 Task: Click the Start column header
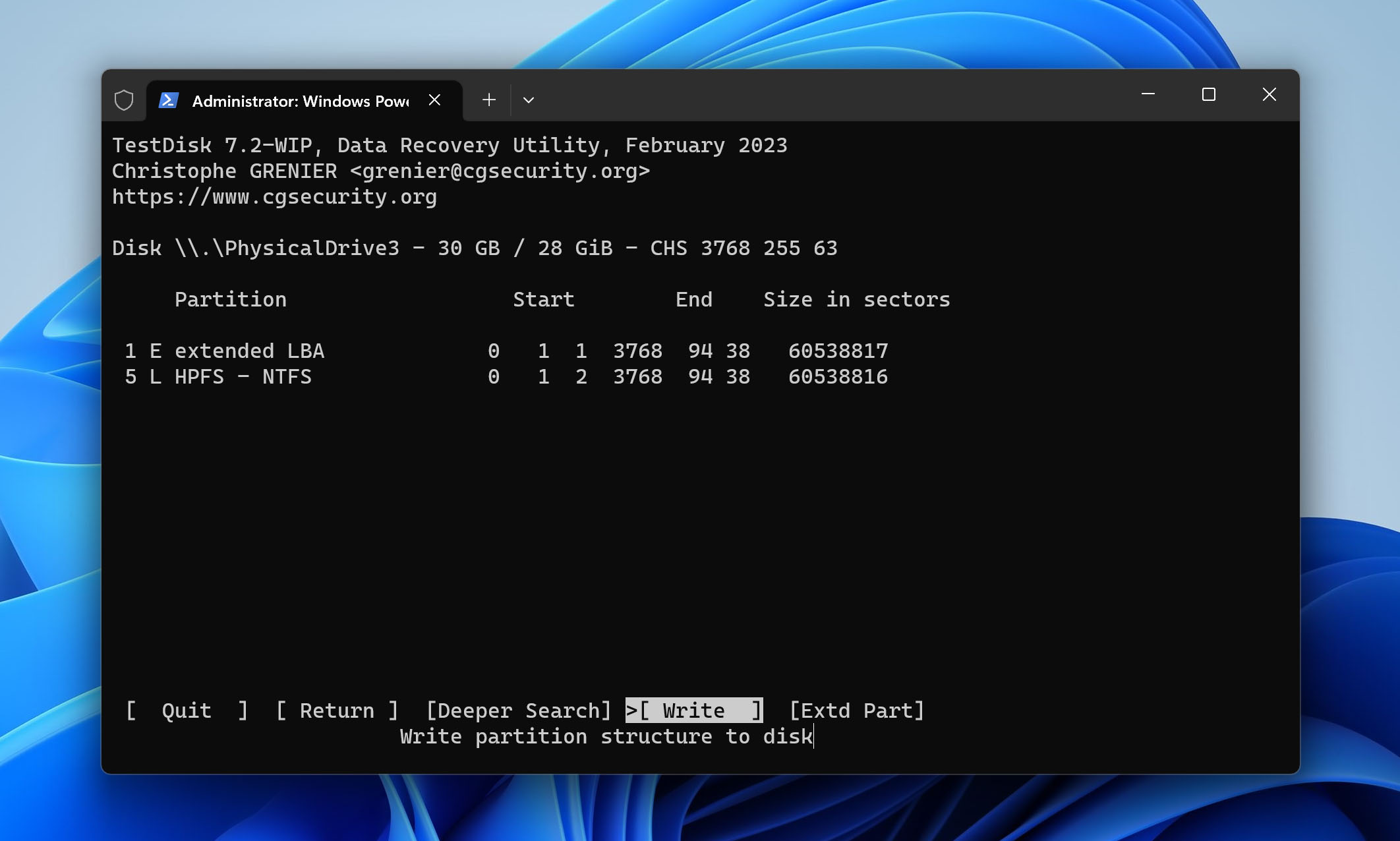pos(544,299)
